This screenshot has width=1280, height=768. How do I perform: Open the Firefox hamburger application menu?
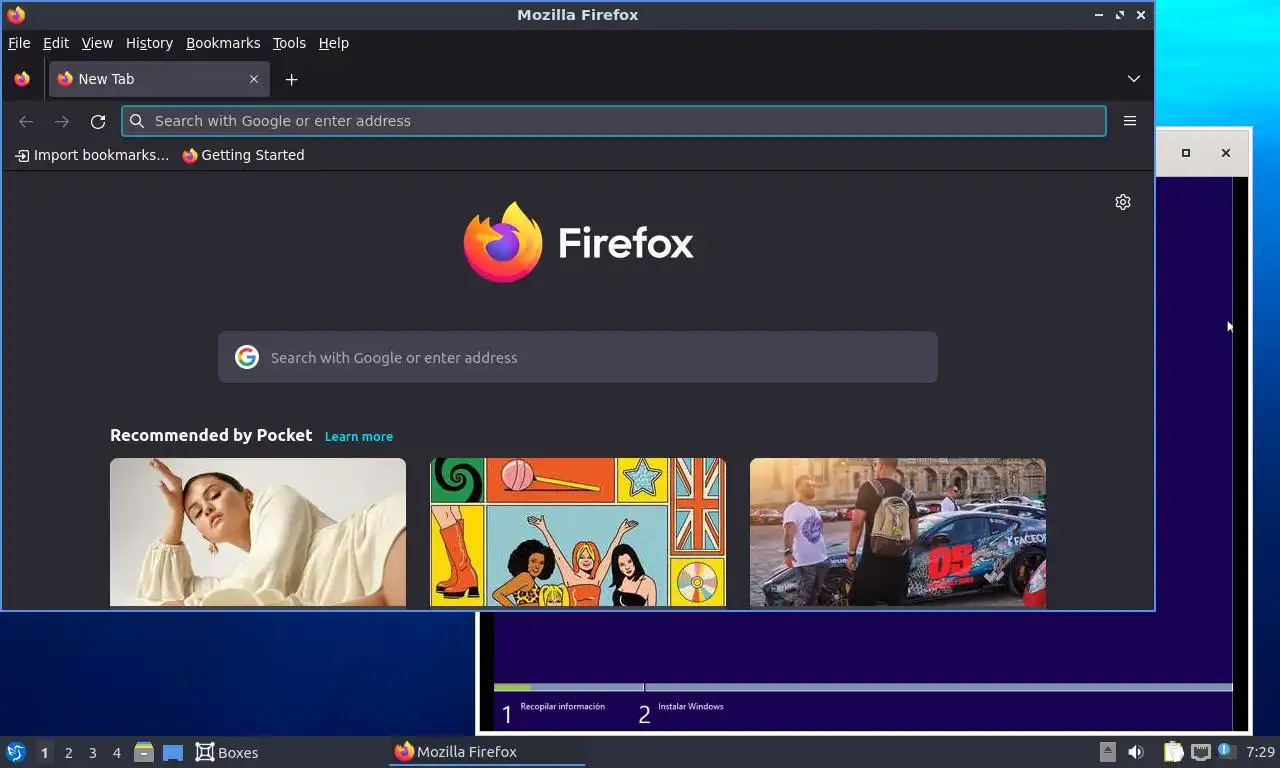pyautogui.click(x=1130, y=121)
